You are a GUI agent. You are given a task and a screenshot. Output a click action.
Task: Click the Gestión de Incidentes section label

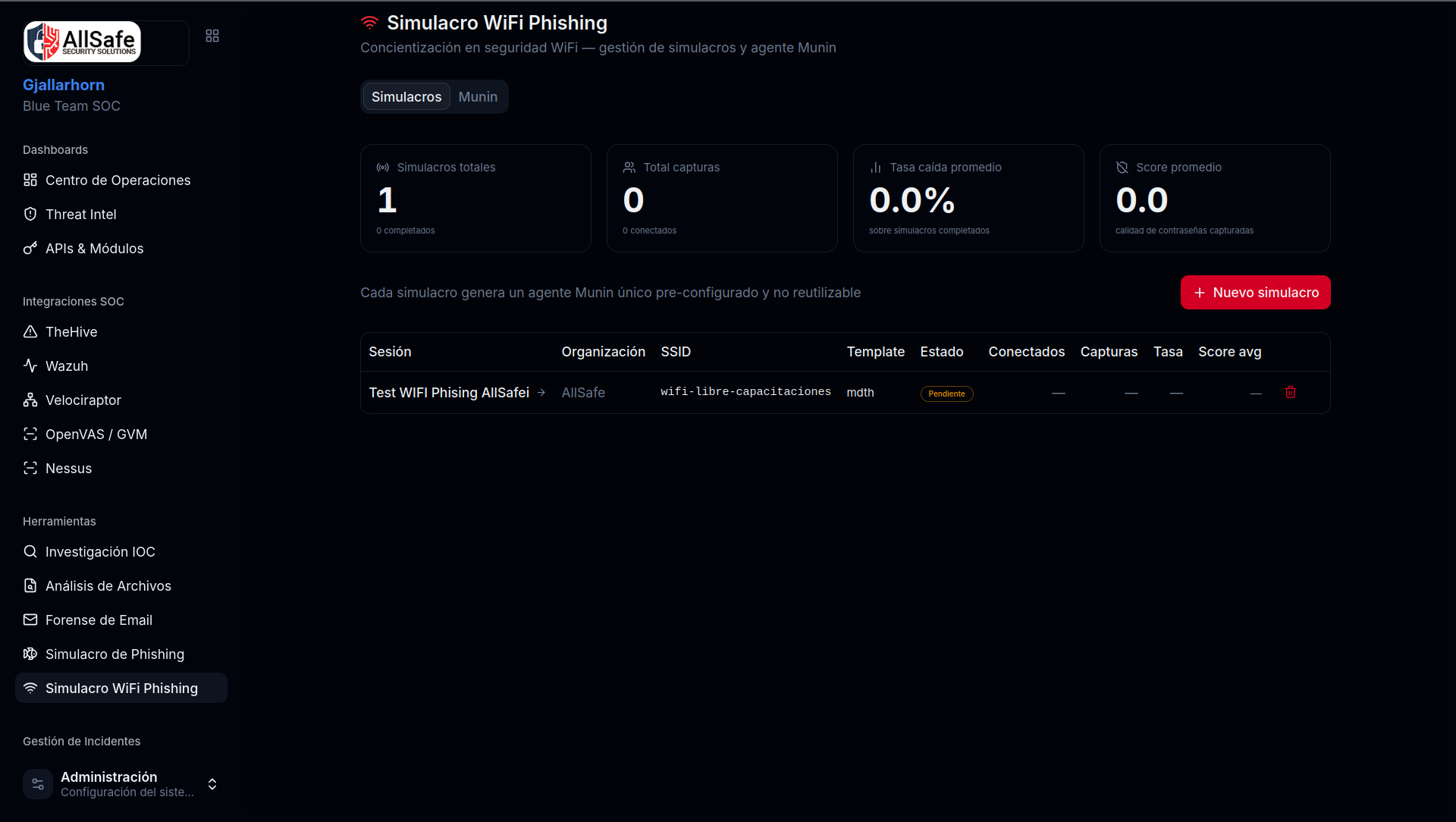pyautogui.click(x=81, y=741)
